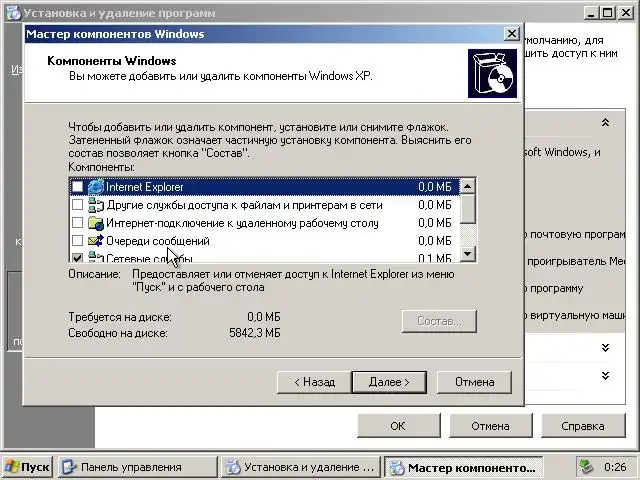The image size is (640, 480).
Task: Expand the middle double-chevron section
Action: (x=606, y=347)
